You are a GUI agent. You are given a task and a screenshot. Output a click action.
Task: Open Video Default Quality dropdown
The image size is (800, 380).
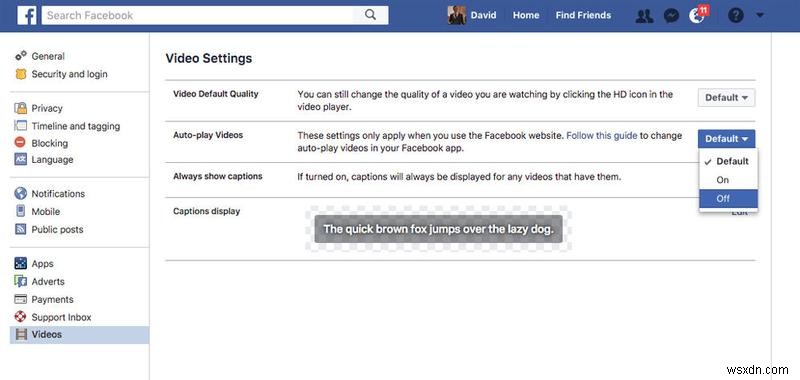[x=727, y=97]
